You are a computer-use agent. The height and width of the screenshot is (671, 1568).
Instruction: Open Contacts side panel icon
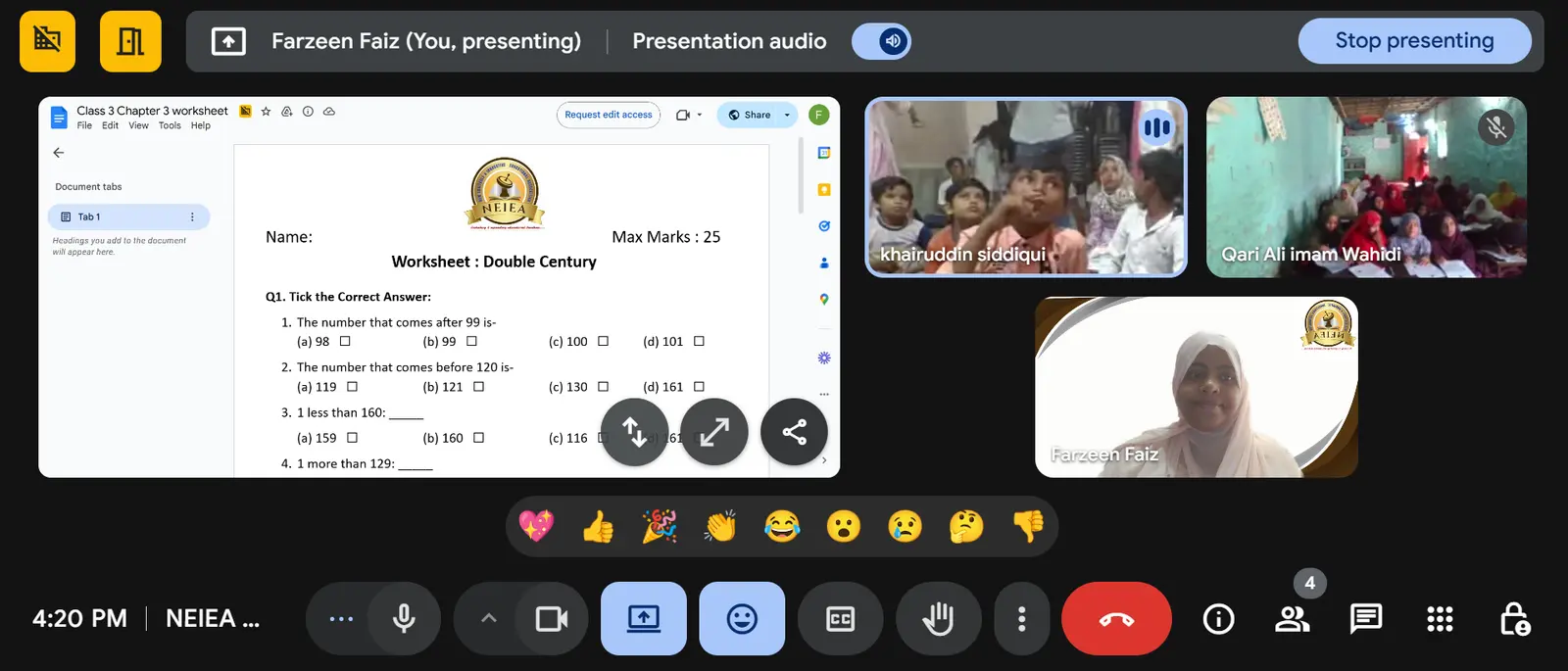(824, 263)
